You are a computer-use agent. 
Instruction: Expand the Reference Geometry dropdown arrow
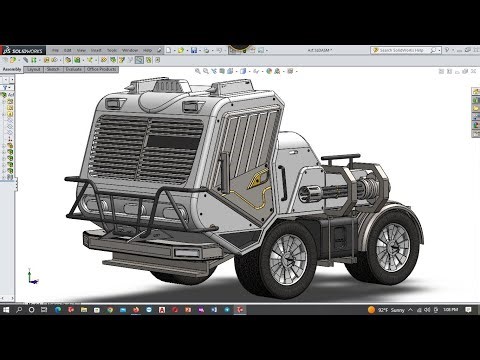pyautogui.click(x=95, y=60)
